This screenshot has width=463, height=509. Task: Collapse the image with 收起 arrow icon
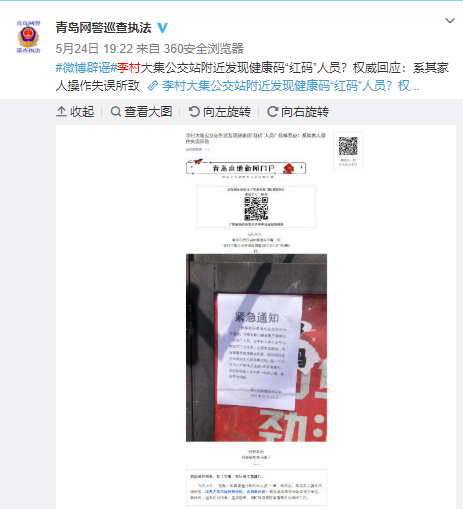[x=61, y=112]
